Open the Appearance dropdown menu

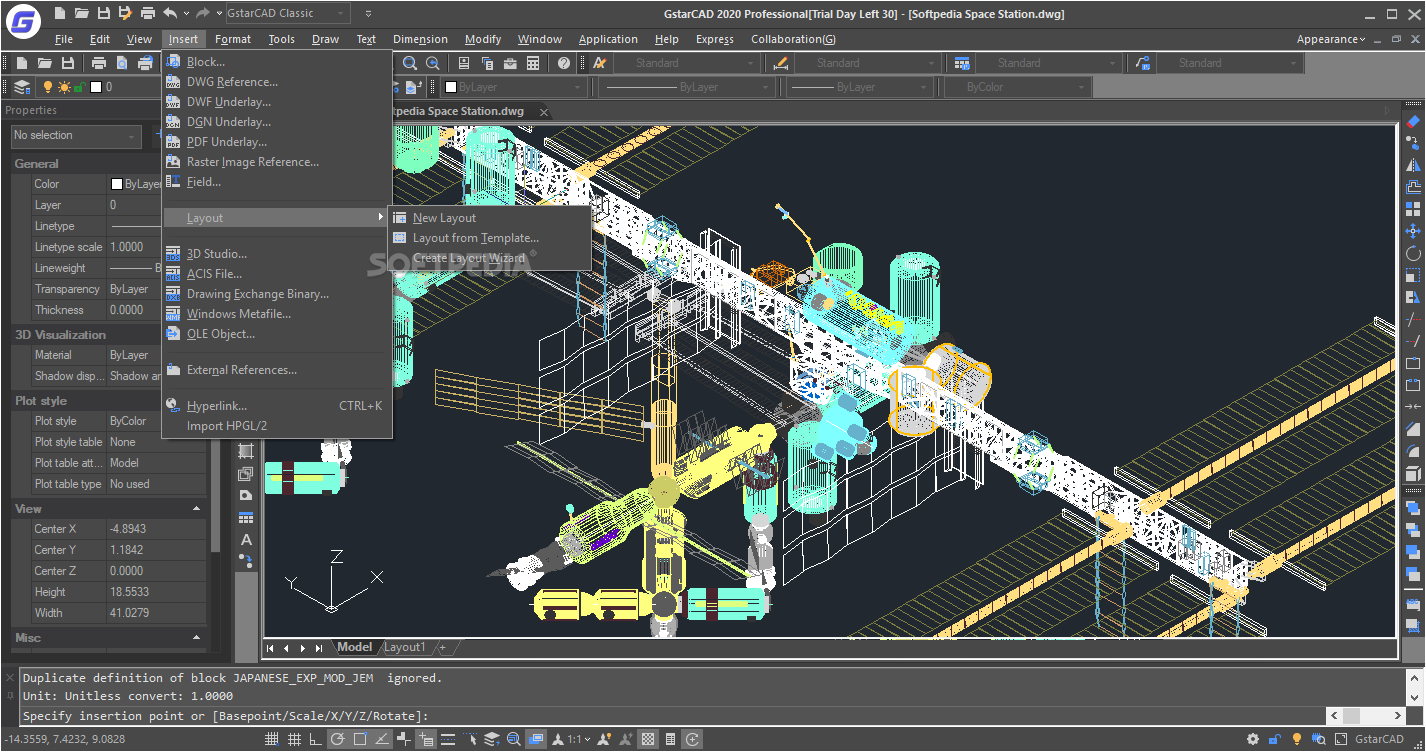1330,39
